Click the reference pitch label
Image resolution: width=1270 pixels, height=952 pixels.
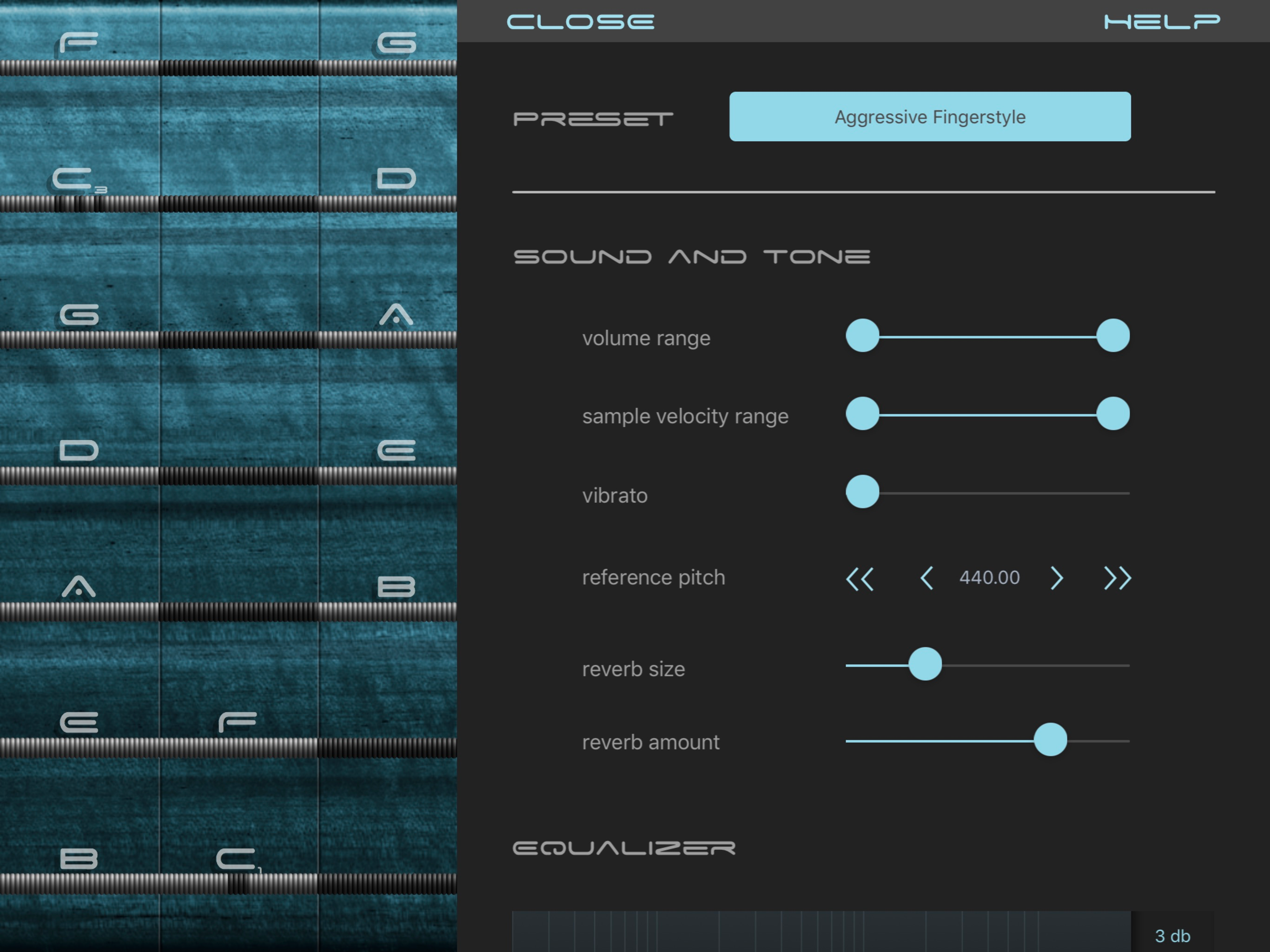pos(654,578)
